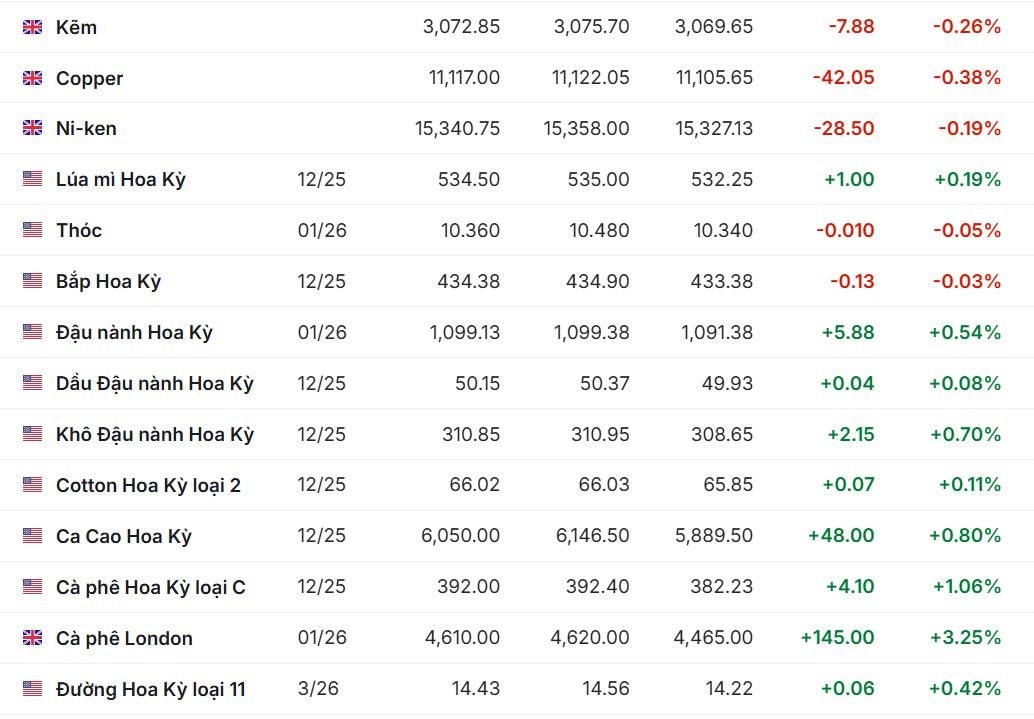
Task: Click the UK flag next to Copper
Action: point(33,78)
